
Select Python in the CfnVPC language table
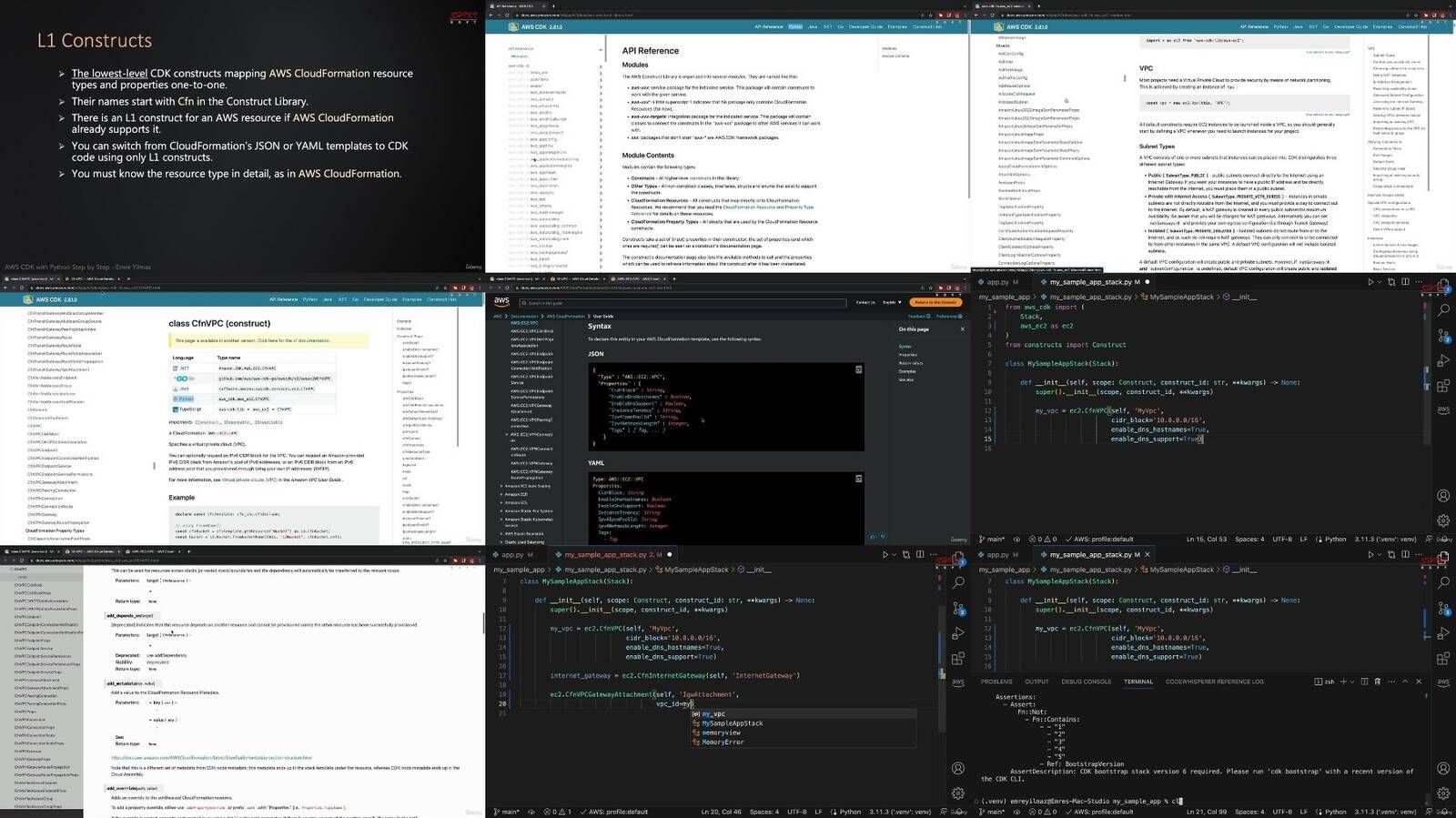(186, 399)
